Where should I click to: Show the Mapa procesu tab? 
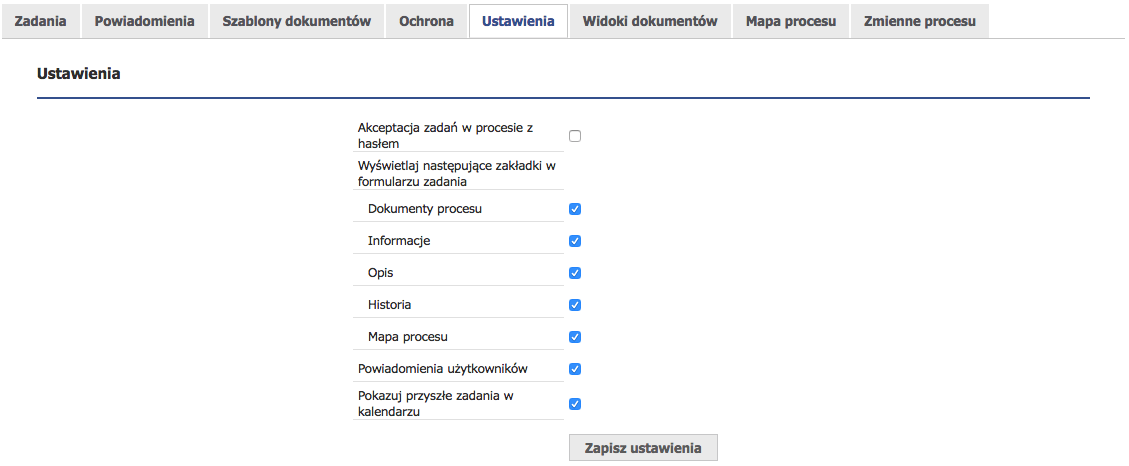[791, 22]
